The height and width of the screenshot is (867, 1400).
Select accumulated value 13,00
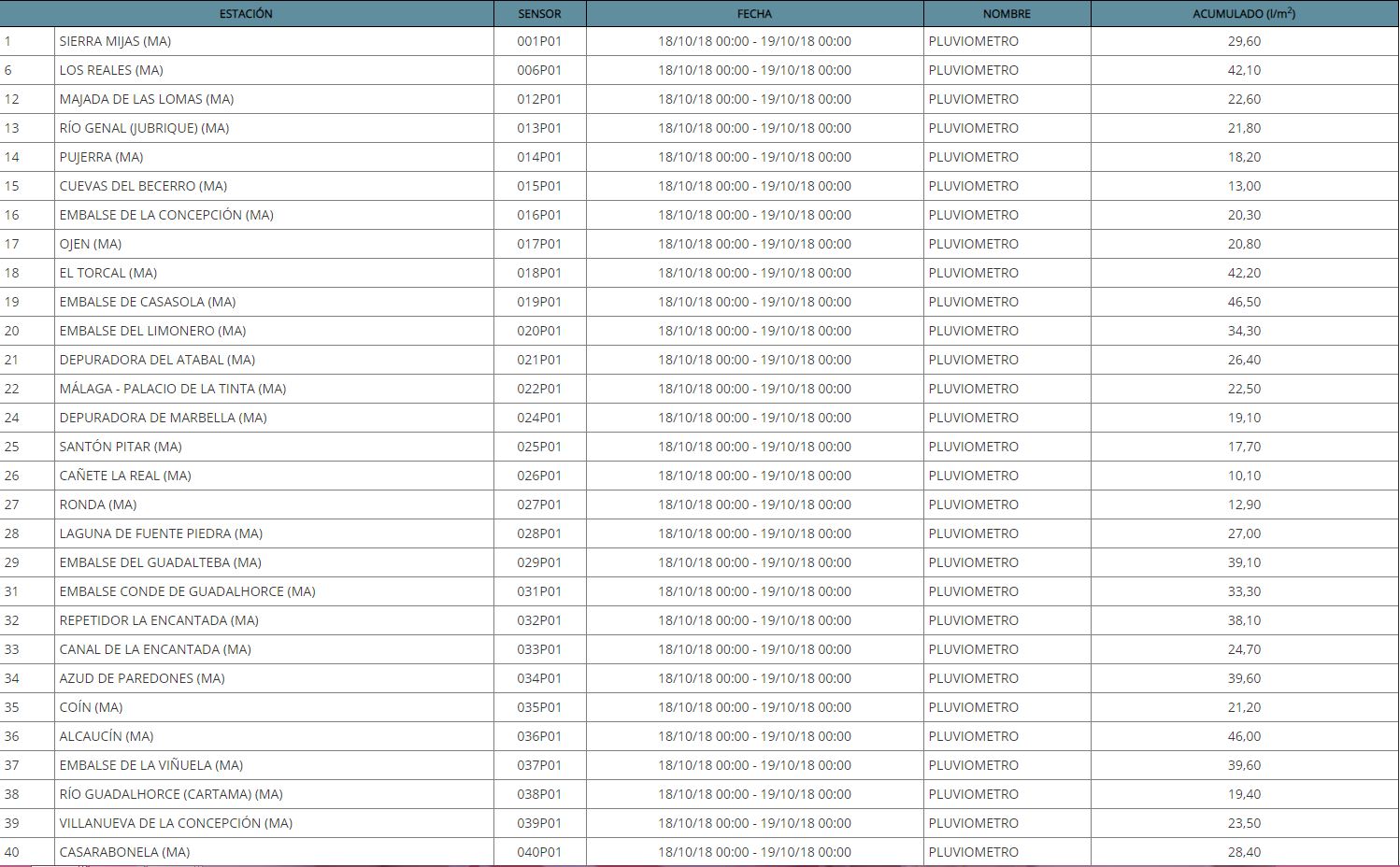(1244, 186)
